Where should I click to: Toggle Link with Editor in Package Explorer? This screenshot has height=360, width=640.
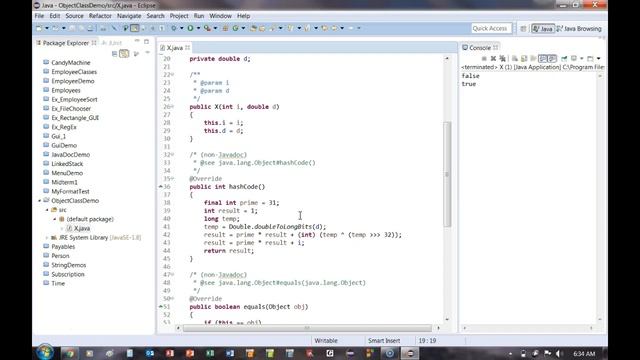(124, 53)
